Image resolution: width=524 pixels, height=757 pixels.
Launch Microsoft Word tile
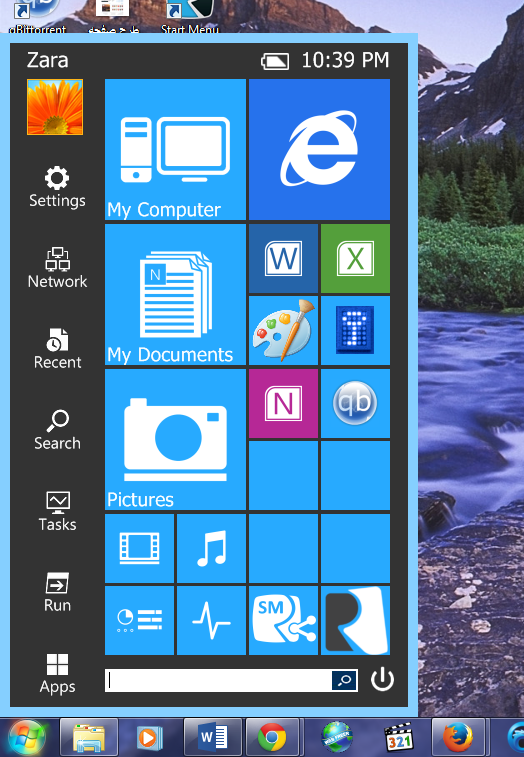[283, 258]
